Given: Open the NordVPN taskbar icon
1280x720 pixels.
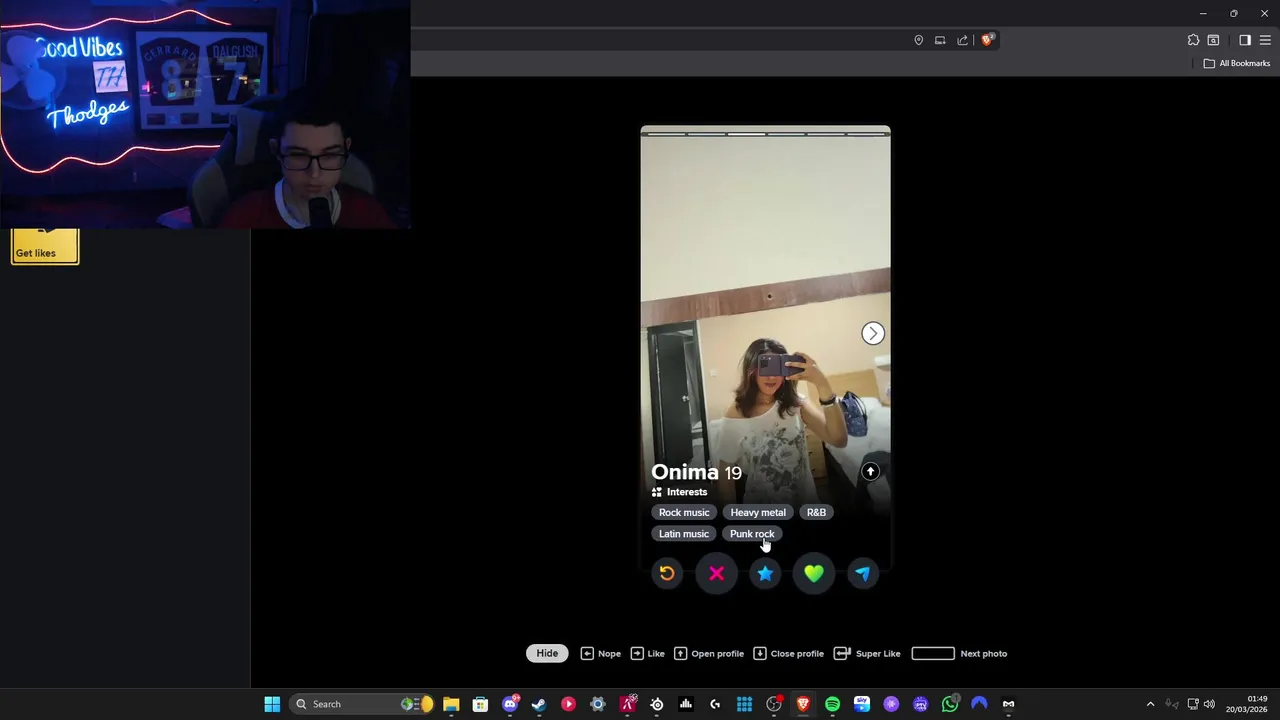Looking at the screenshot, I should pos(979,704).
